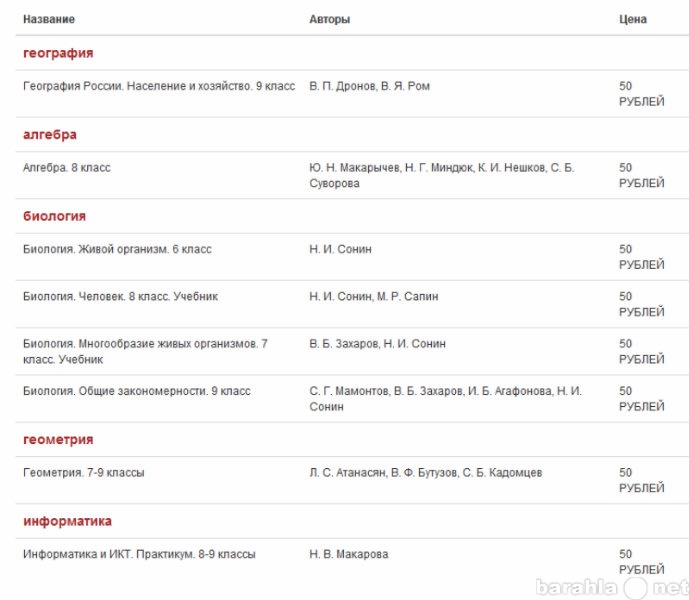Screen dimensions: 689x600
Task: Click the Авторы column header
Action: coord(330,19)
